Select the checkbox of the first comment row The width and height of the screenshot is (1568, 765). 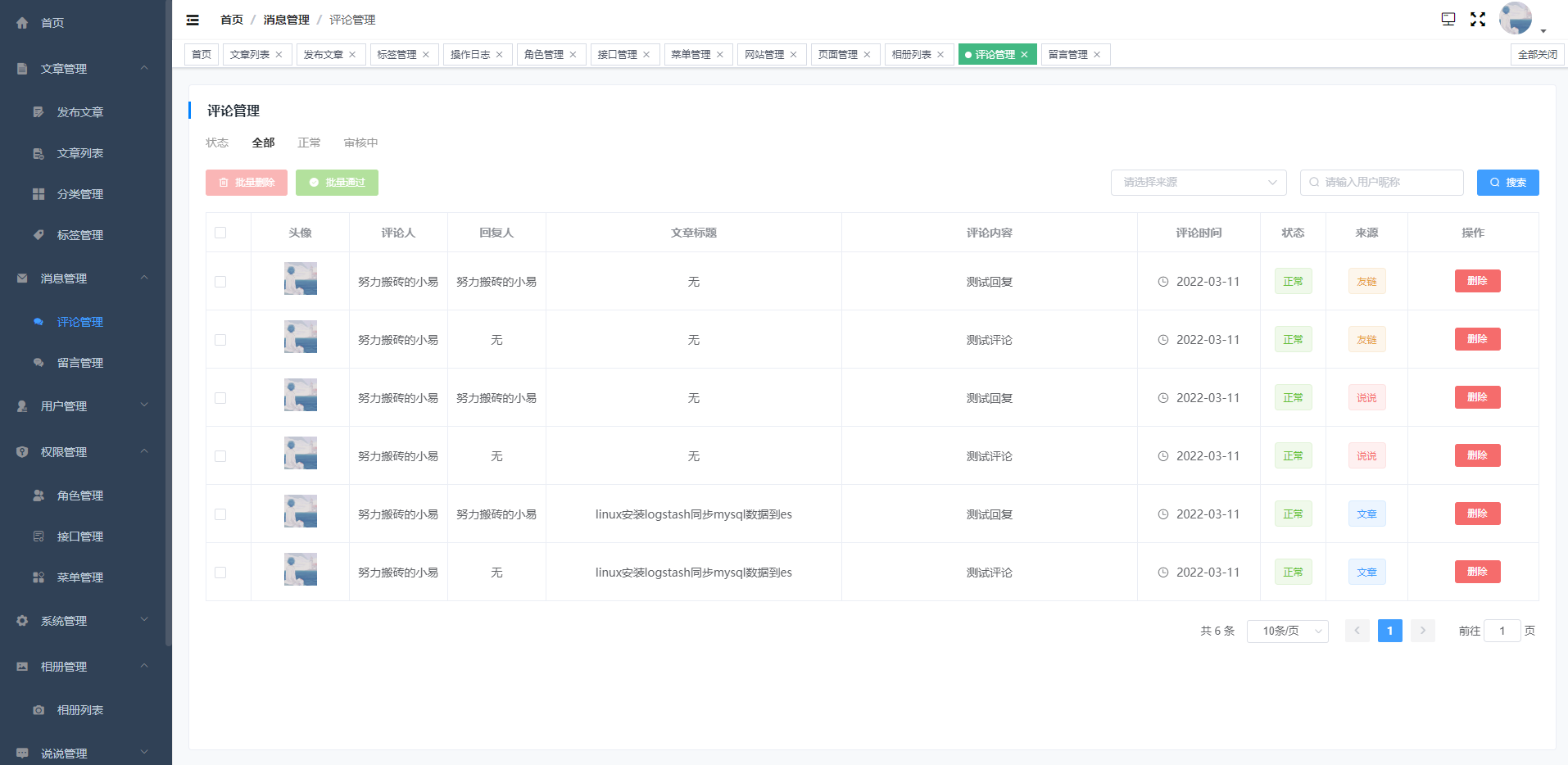(x=220, y=282)
